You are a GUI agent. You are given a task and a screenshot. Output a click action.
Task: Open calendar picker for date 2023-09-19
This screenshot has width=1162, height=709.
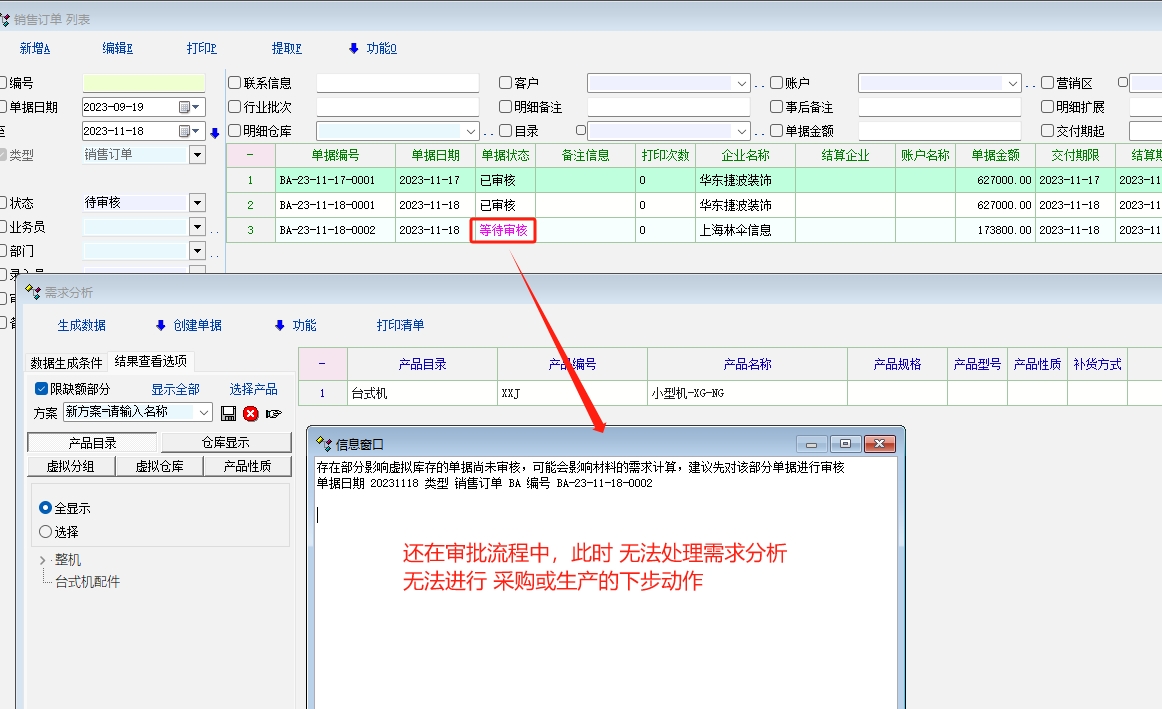(x=189, y=107)
